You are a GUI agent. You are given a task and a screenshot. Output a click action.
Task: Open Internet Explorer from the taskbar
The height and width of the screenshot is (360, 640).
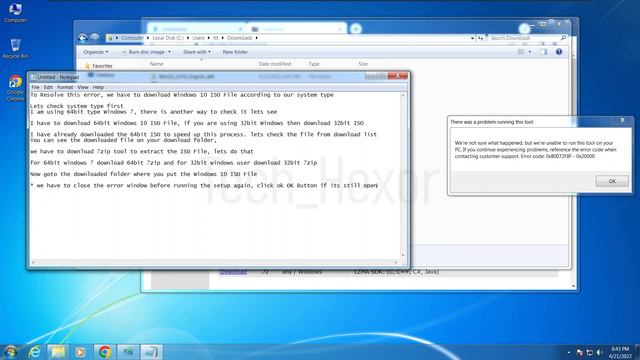35,352
